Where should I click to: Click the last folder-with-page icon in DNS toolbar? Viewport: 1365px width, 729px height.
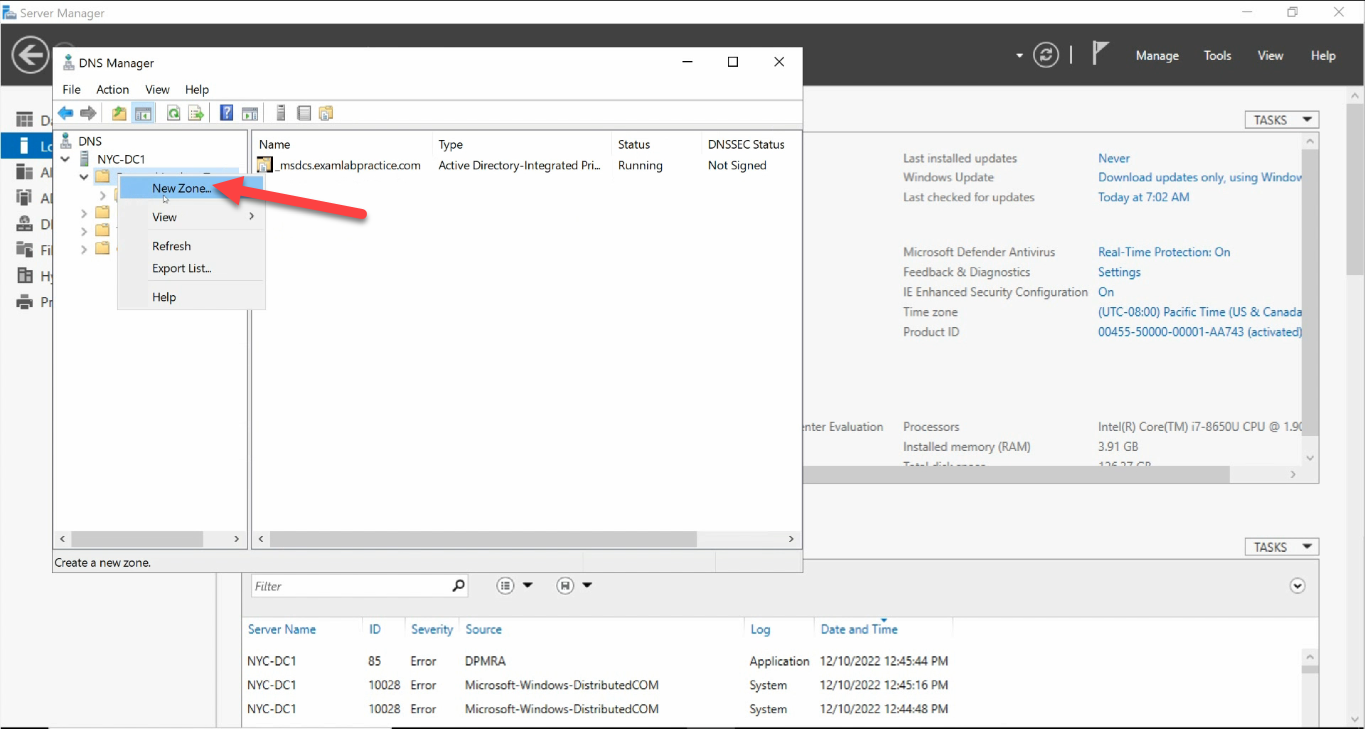point(326,113)
